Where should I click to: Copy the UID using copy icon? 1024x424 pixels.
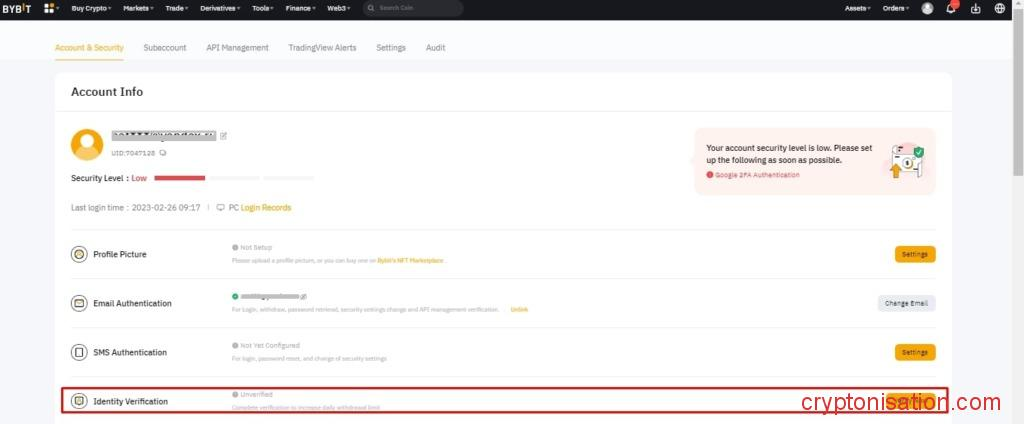(x=163, y=153)
